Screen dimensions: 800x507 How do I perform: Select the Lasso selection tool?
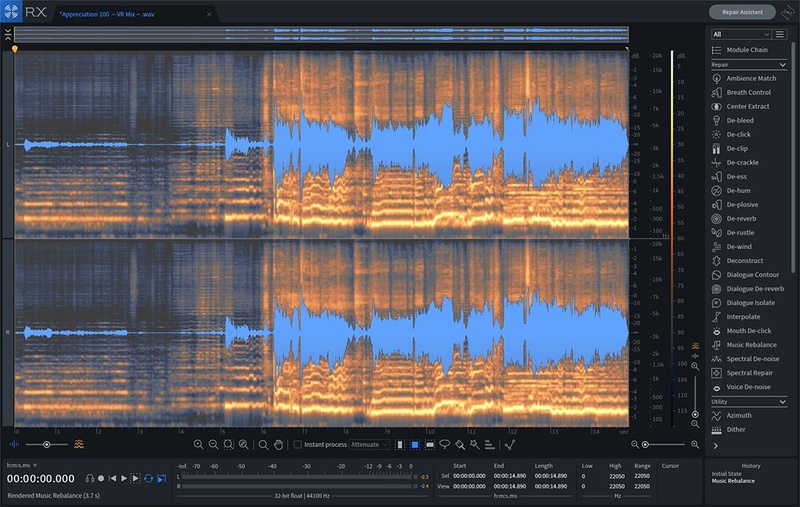[445, 444]
